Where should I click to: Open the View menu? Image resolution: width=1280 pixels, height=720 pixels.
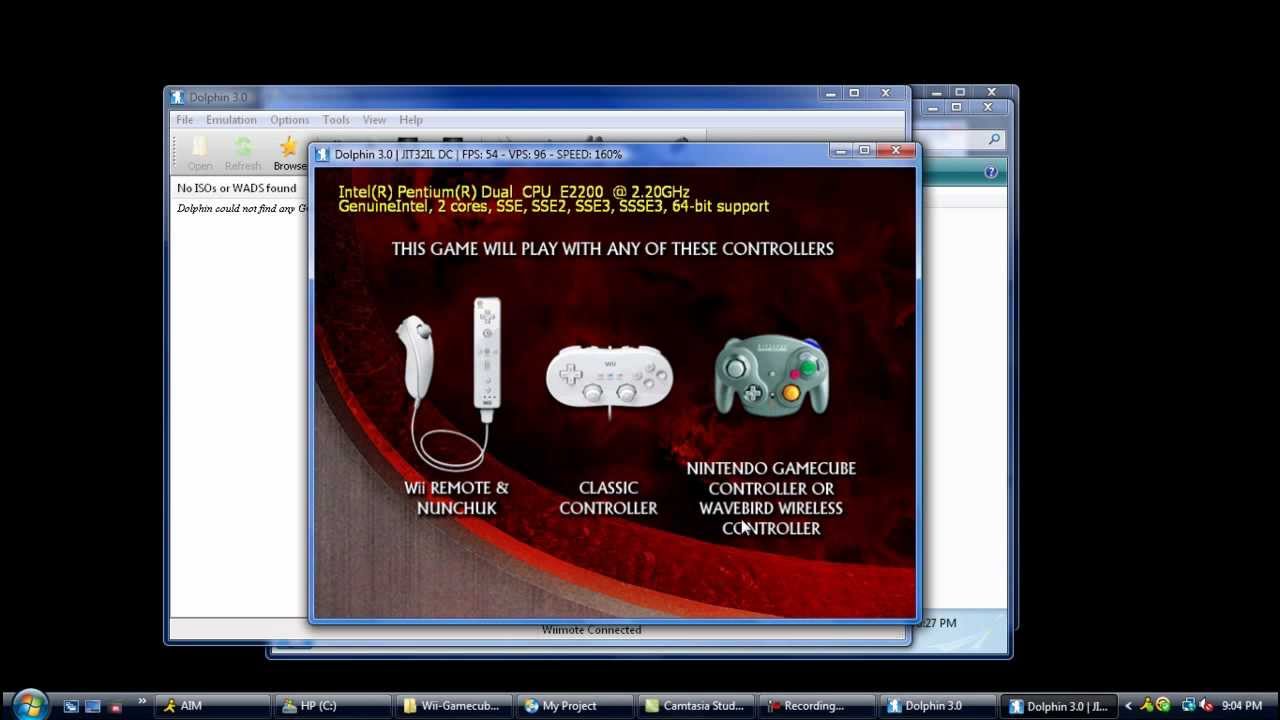pyautogui.click(x=374, y=120)
